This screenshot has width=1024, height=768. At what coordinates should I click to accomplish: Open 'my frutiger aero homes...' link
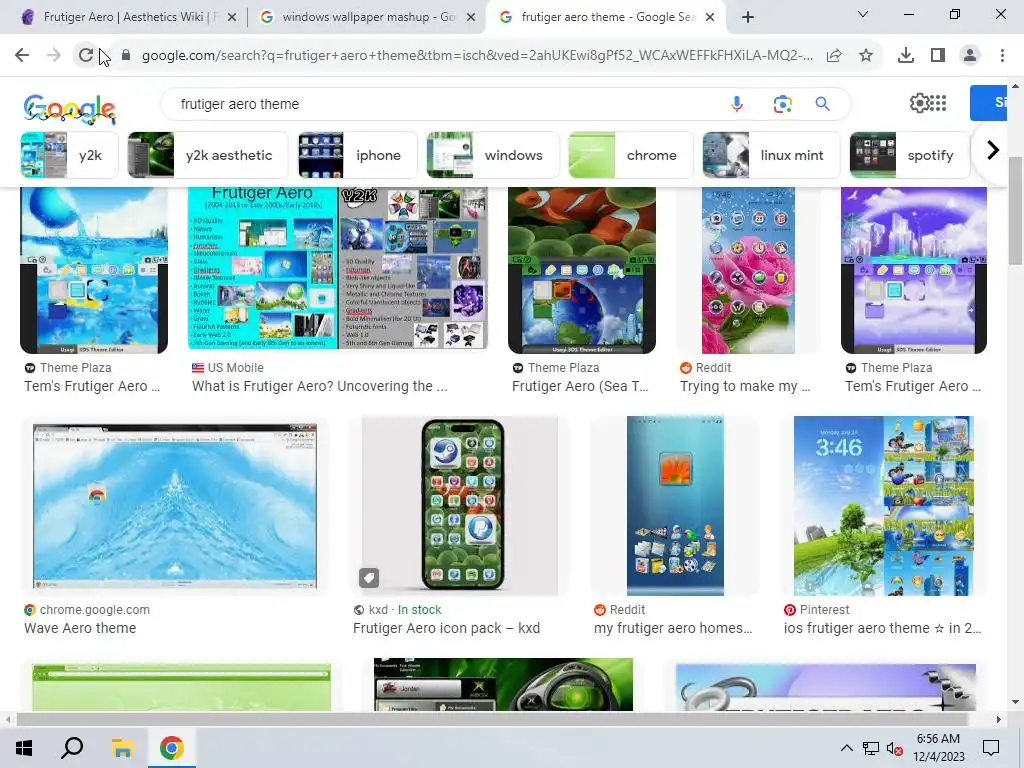click(673, 628)
